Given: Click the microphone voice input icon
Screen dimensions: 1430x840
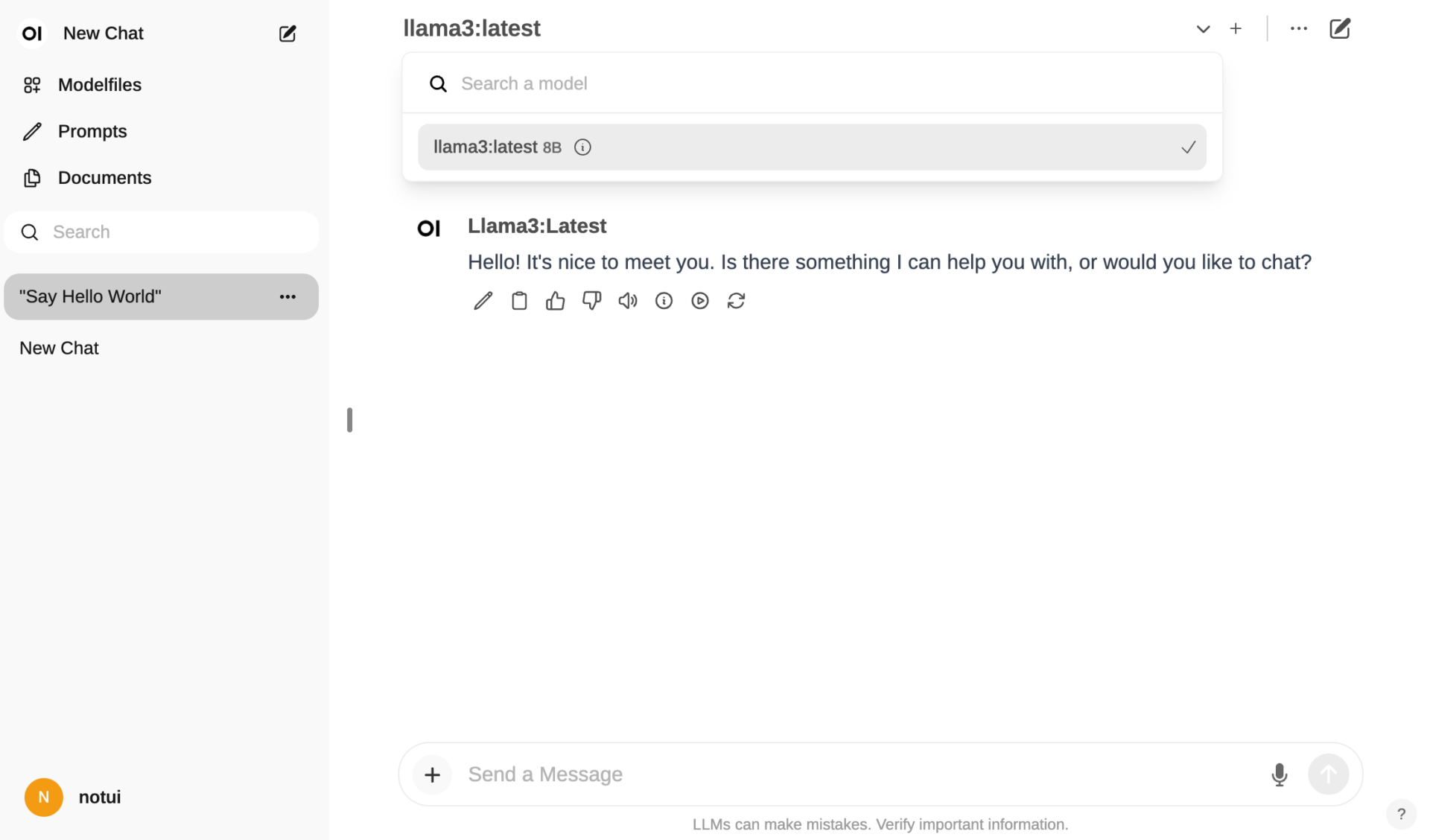Looking at the screenshot, I should coord(1279,774).
